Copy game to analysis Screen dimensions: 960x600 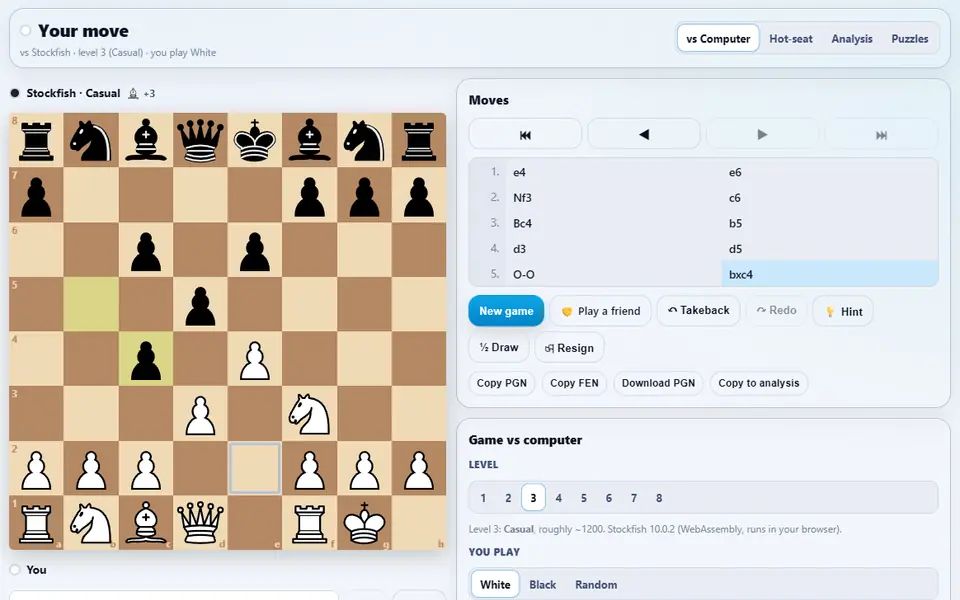point(759,383)
